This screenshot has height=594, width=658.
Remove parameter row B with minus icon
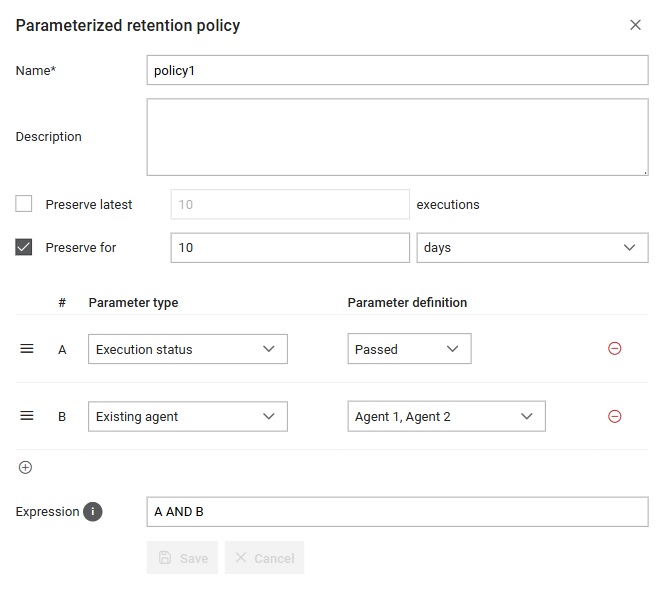[614, 416]
